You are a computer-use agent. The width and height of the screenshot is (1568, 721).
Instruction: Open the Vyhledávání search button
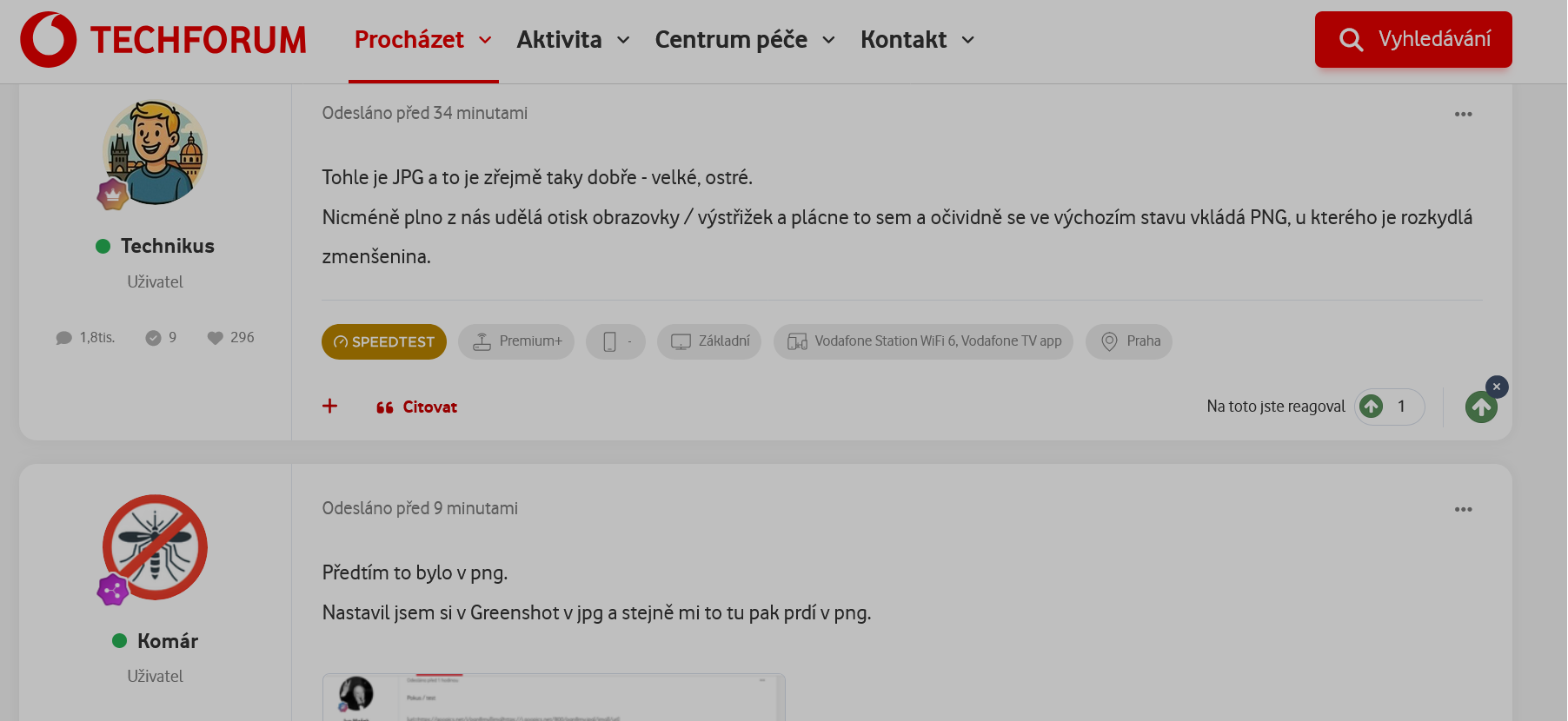(x=1412, y=40)
